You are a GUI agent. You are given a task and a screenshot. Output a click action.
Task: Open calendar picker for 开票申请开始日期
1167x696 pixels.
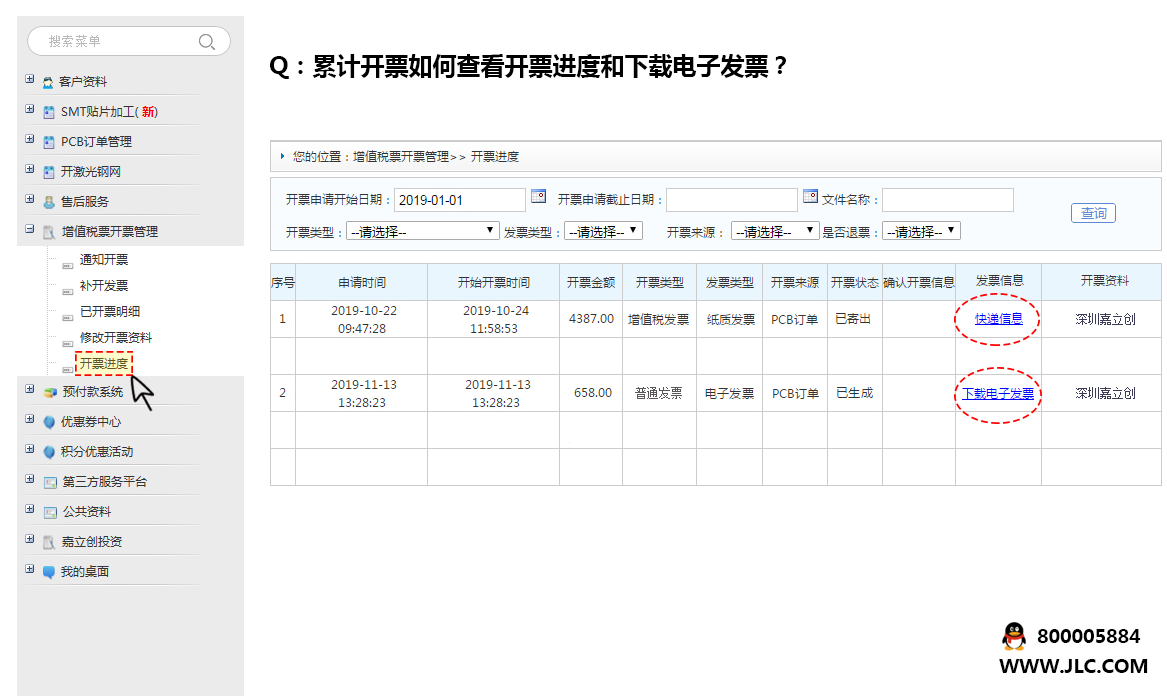(x=538, y=197)
